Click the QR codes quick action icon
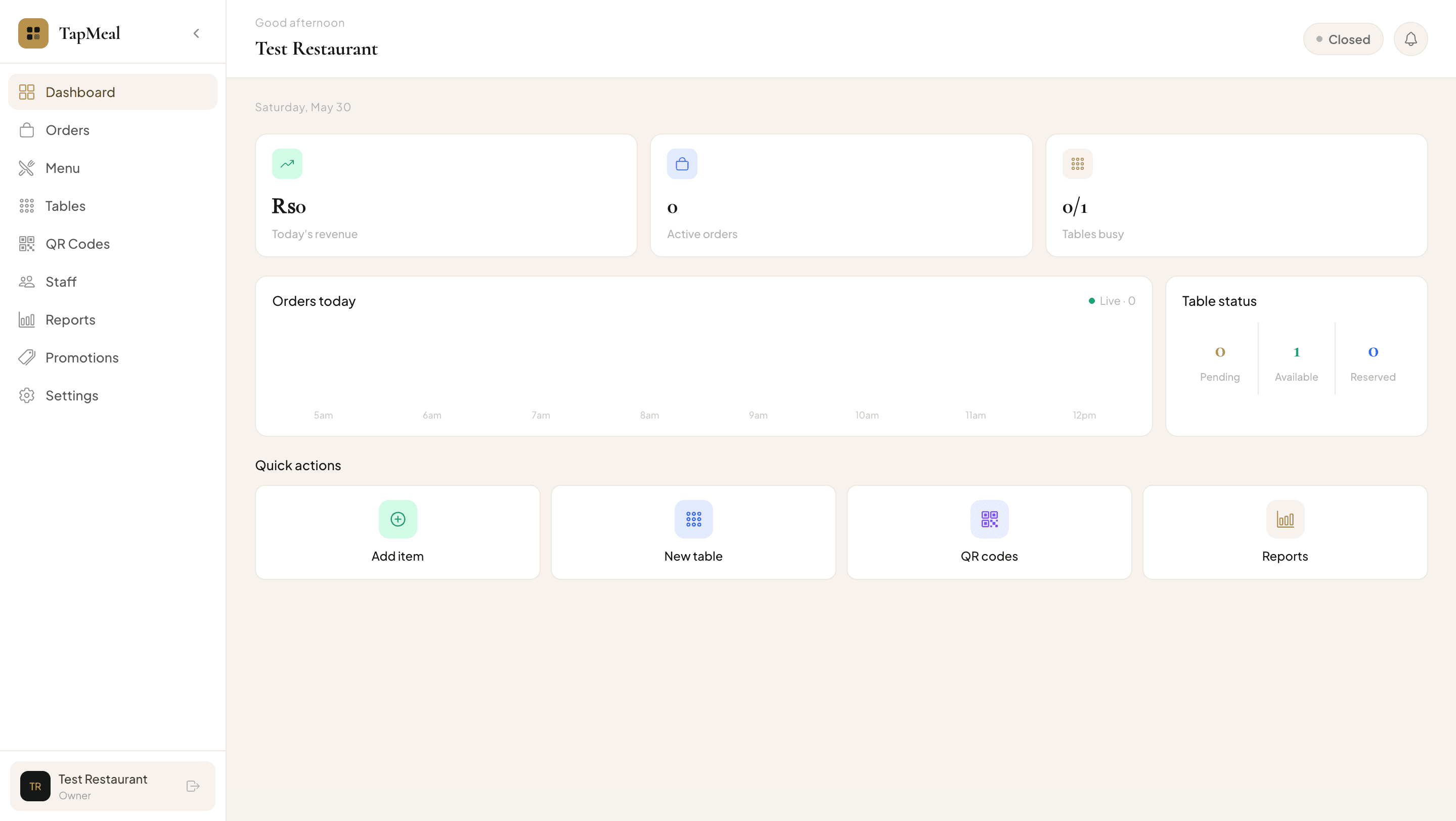Image resolution: width=1456 pixels, height=821 pixels. click(x=989, y=519)
